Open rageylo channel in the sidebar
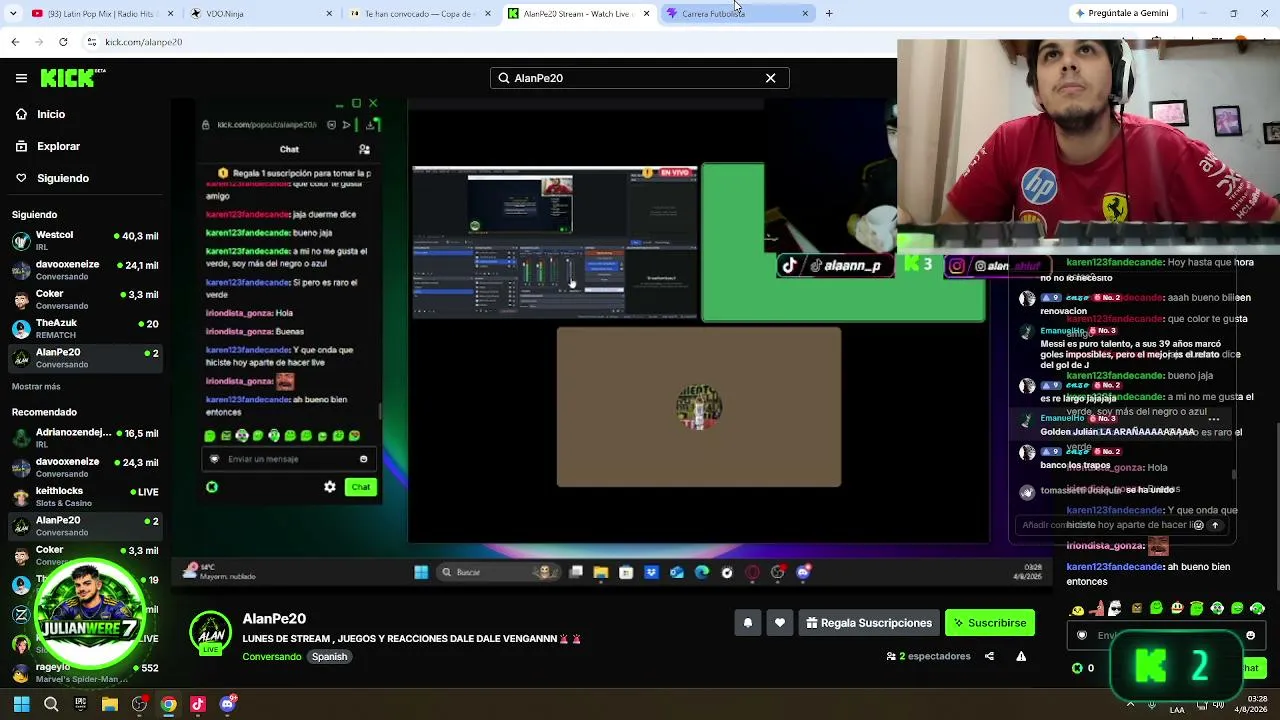This screenshot has height=720, width=1280. click(x=85, y=672)
